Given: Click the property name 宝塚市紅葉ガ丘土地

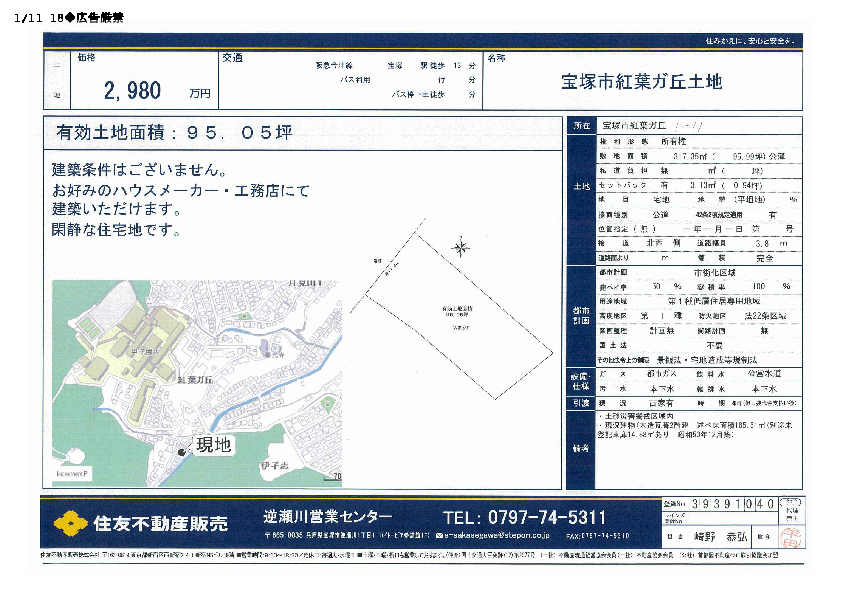Looking at the screenshot, I should (641, 82).
